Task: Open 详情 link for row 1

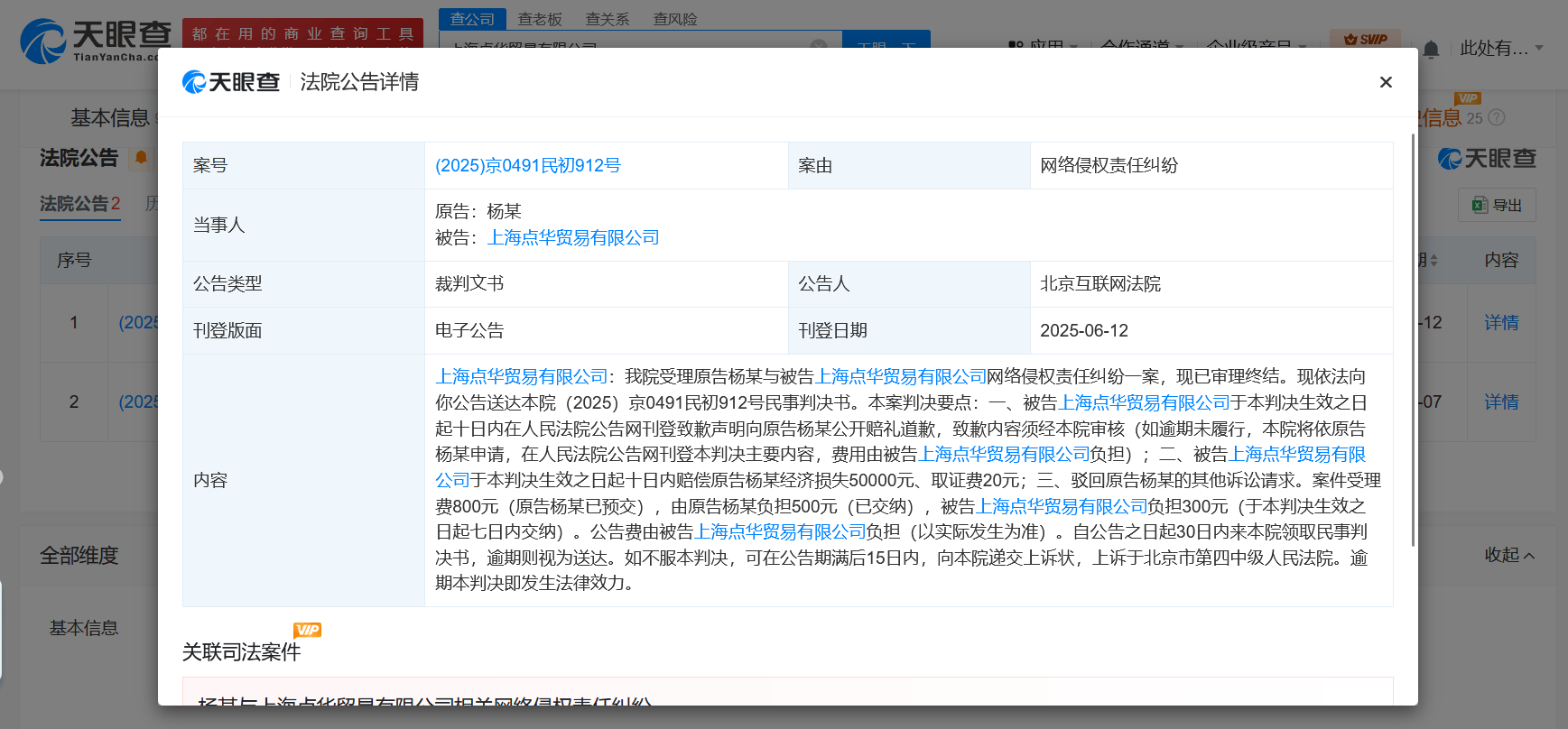Action: point(1501,323)
